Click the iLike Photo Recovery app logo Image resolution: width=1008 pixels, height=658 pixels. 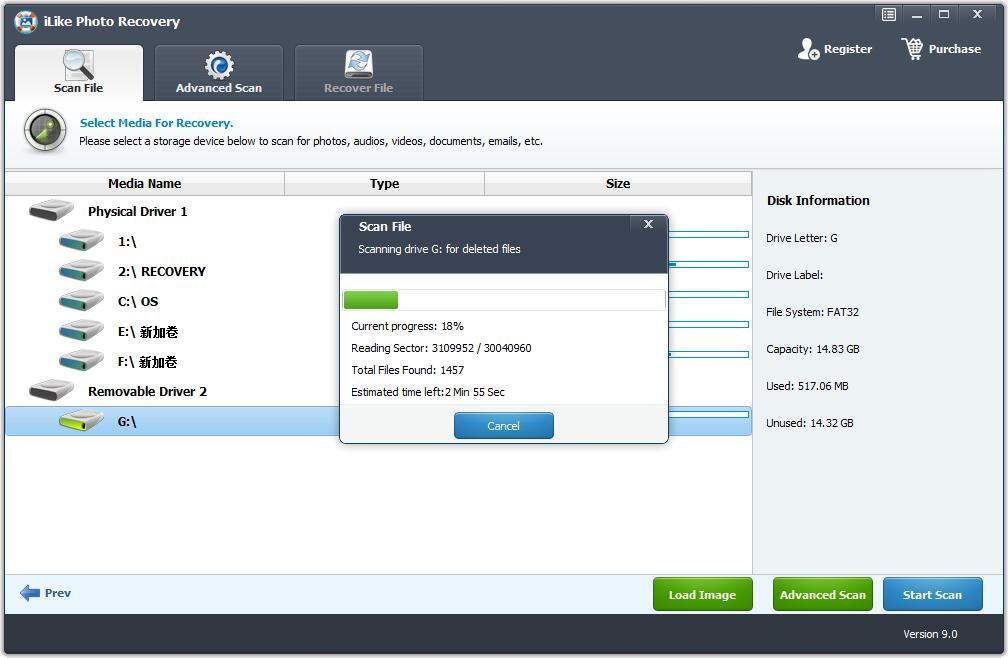(x=26, y=21)
